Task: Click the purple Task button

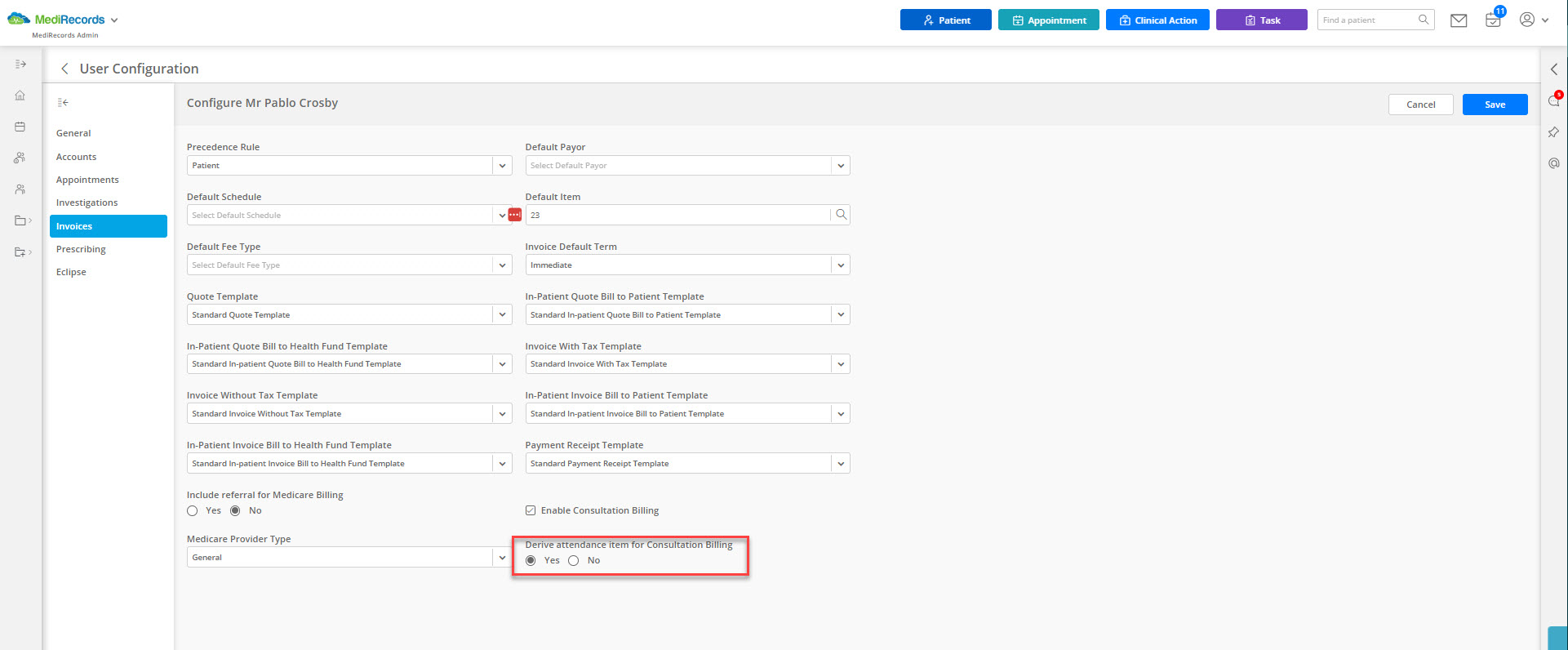Action: pos(1262,20)
